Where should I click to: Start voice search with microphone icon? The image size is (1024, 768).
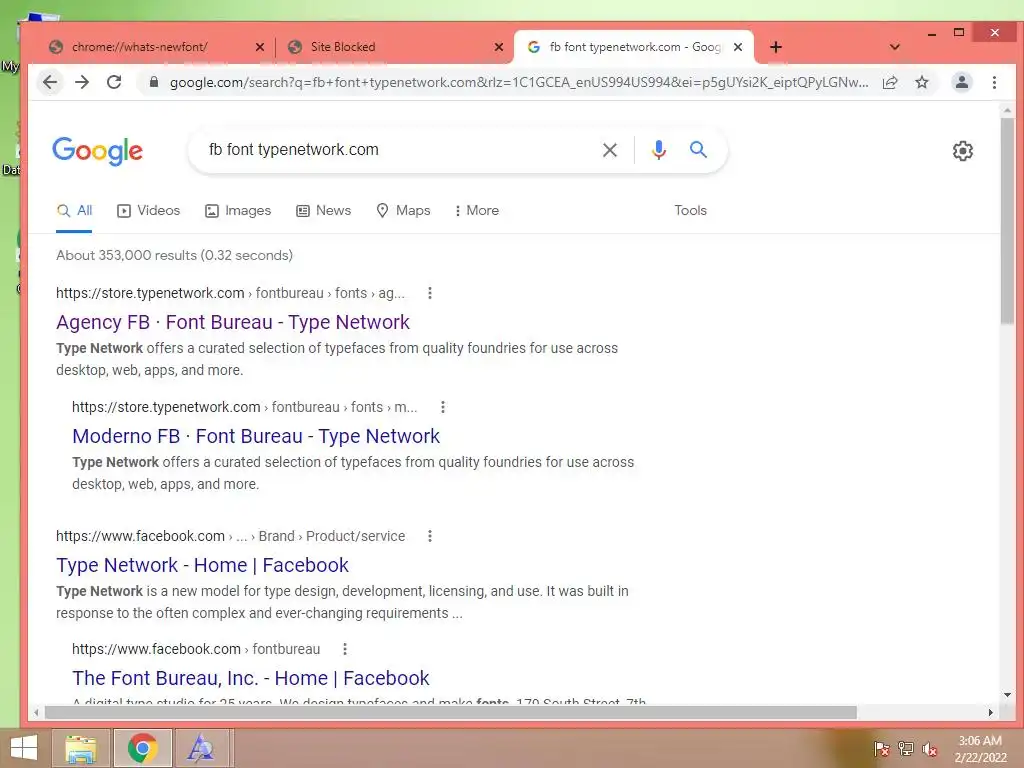coord(658,150)
